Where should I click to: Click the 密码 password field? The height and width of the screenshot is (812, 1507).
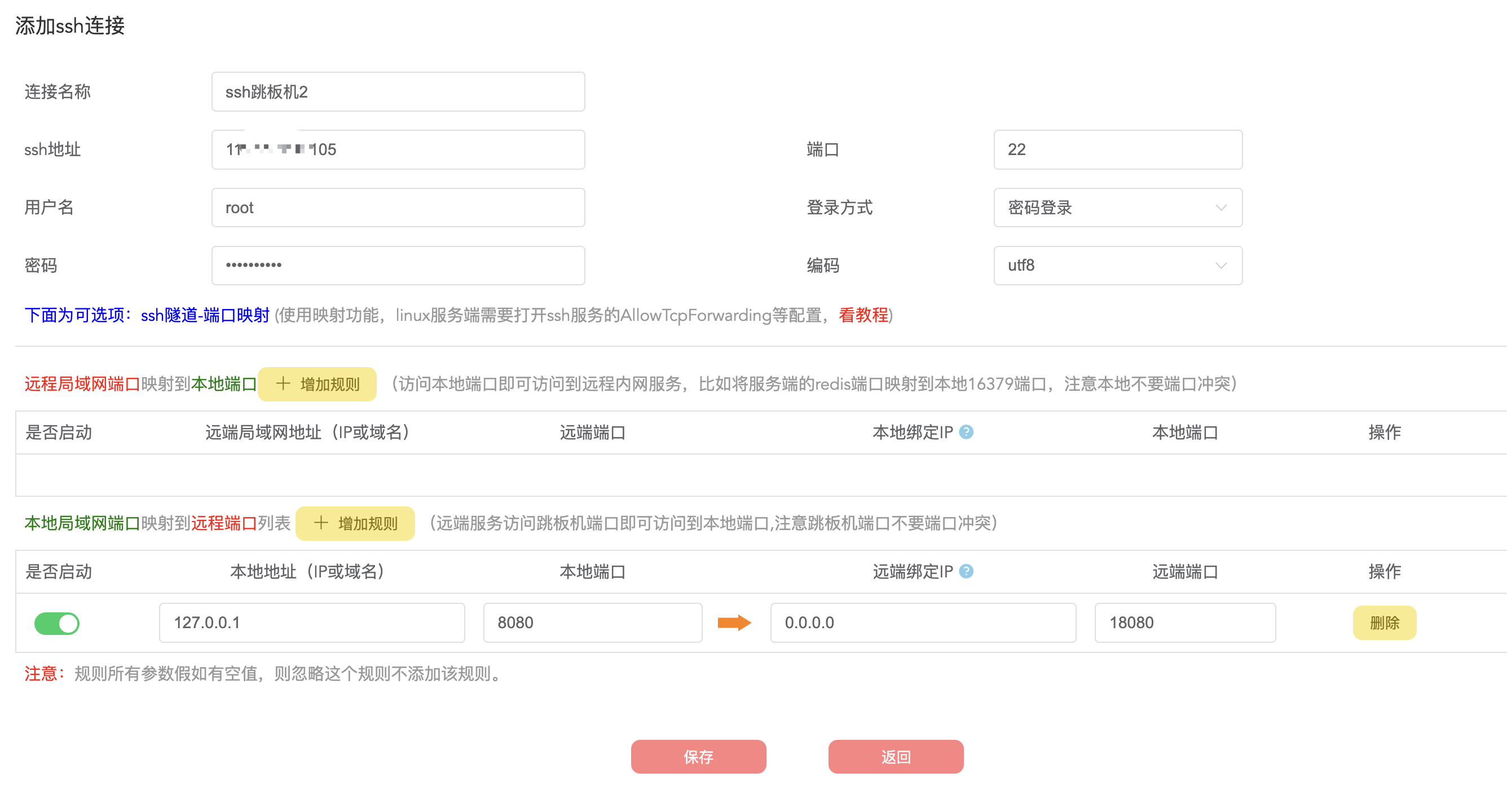(x=398, y=266)
